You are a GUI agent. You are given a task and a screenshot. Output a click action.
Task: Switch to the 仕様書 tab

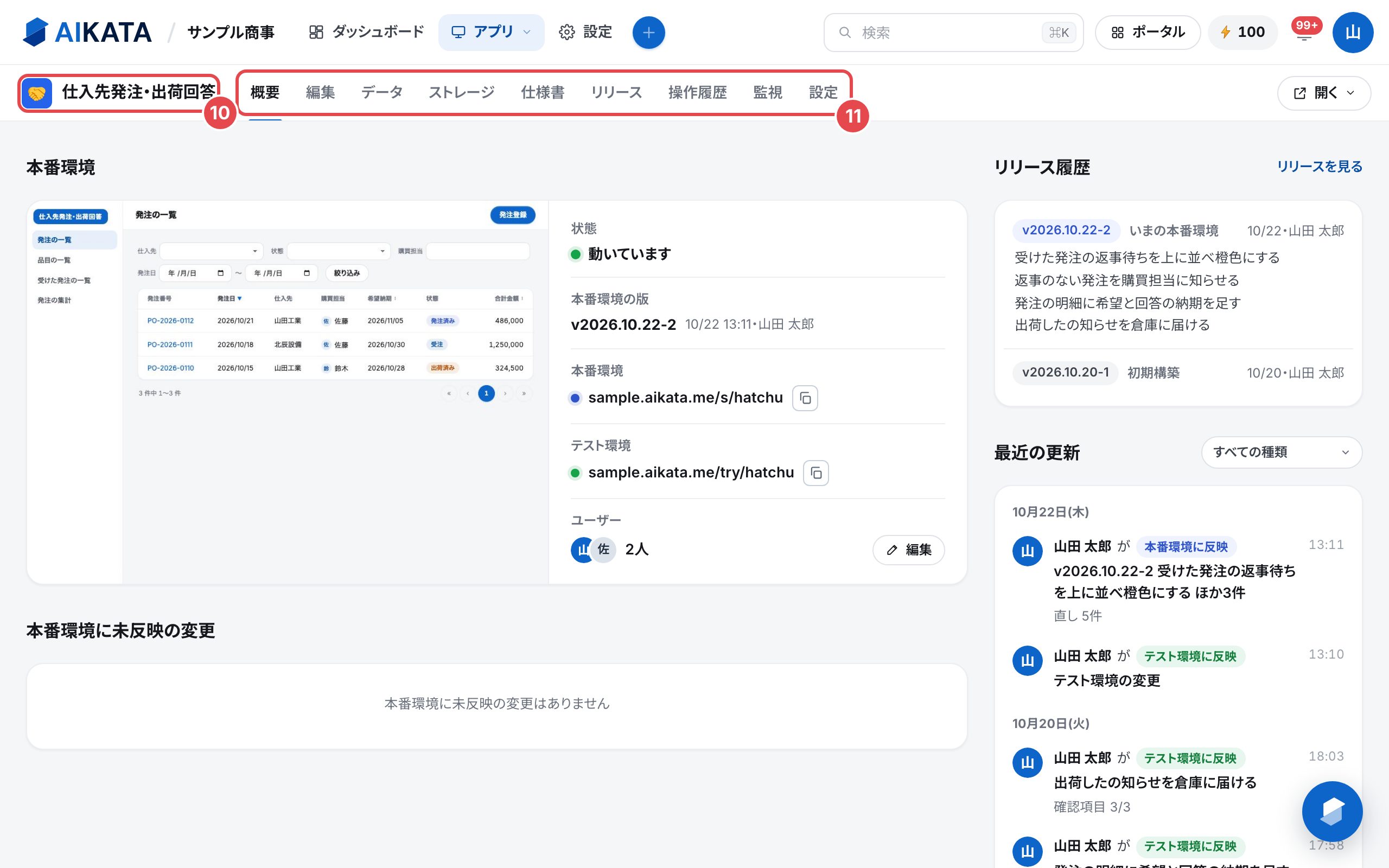[543, 92]
